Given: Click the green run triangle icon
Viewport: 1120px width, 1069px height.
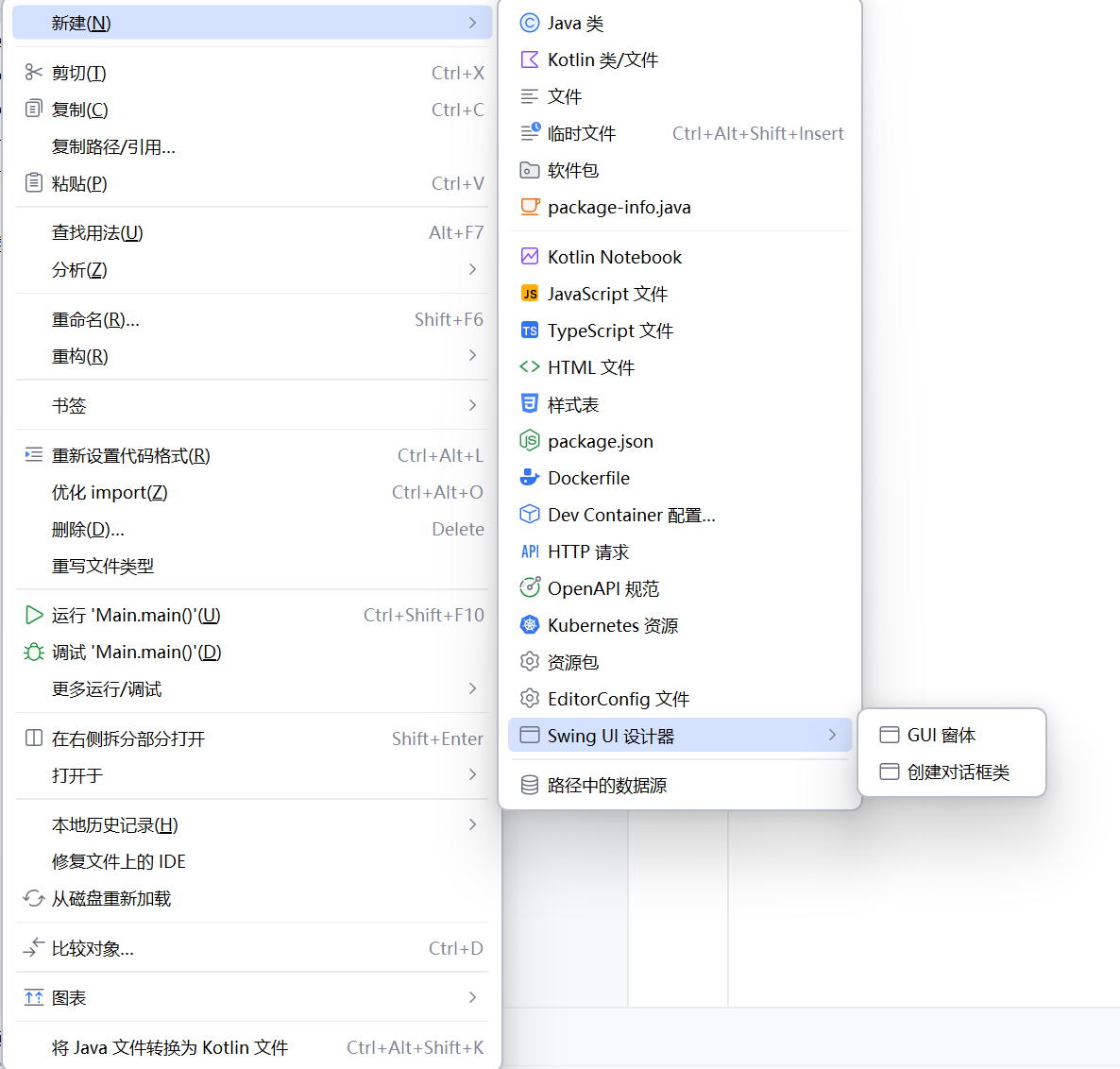Looking at the screenshot, I should pyautogui.click(x=34, y=615).
